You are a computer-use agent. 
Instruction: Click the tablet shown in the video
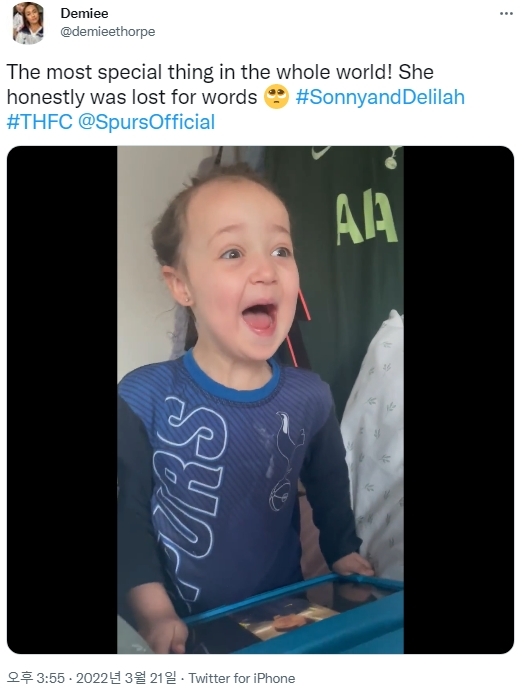click(294, 614)
